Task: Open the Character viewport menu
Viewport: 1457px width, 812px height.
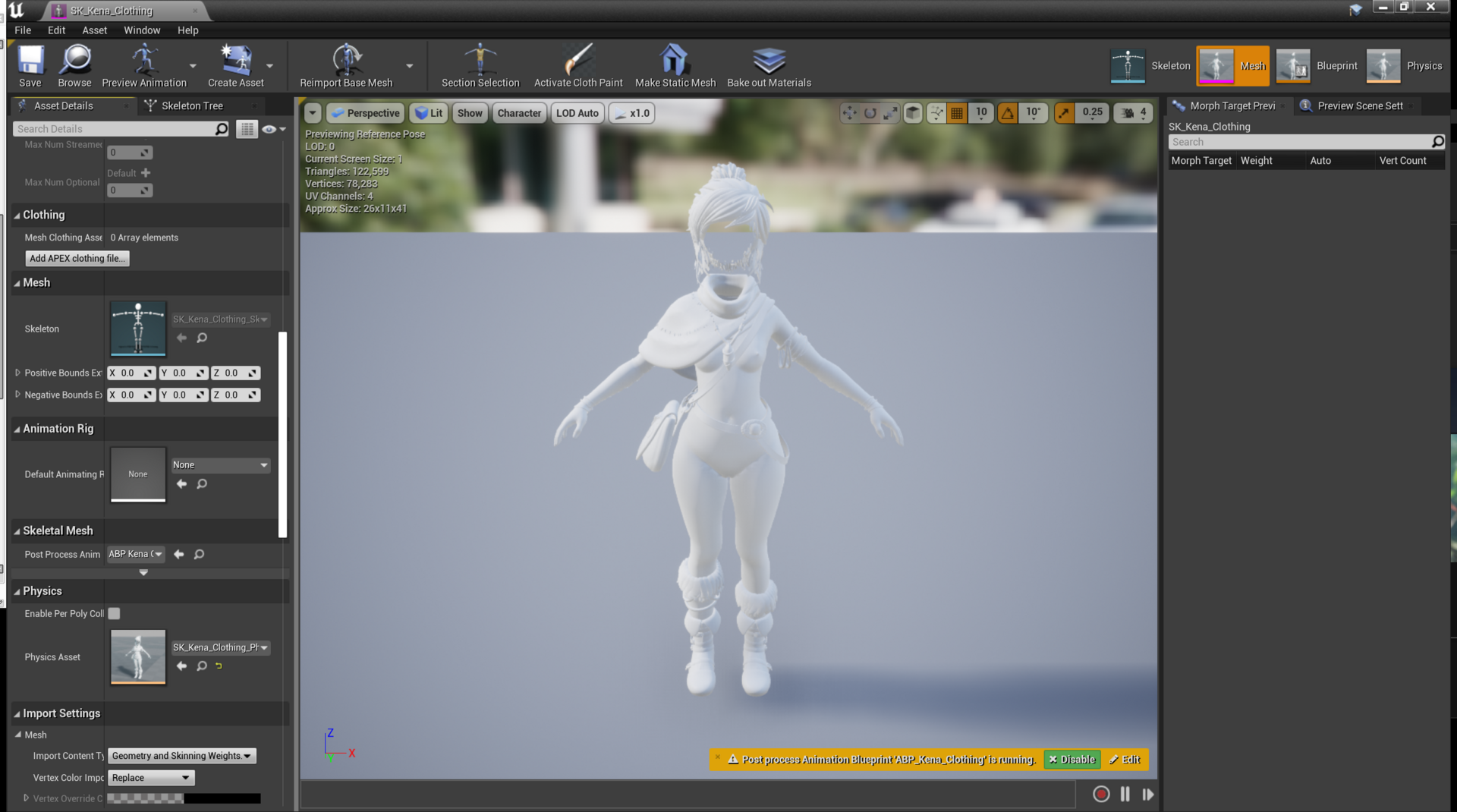Action: [x=519, y=113]
